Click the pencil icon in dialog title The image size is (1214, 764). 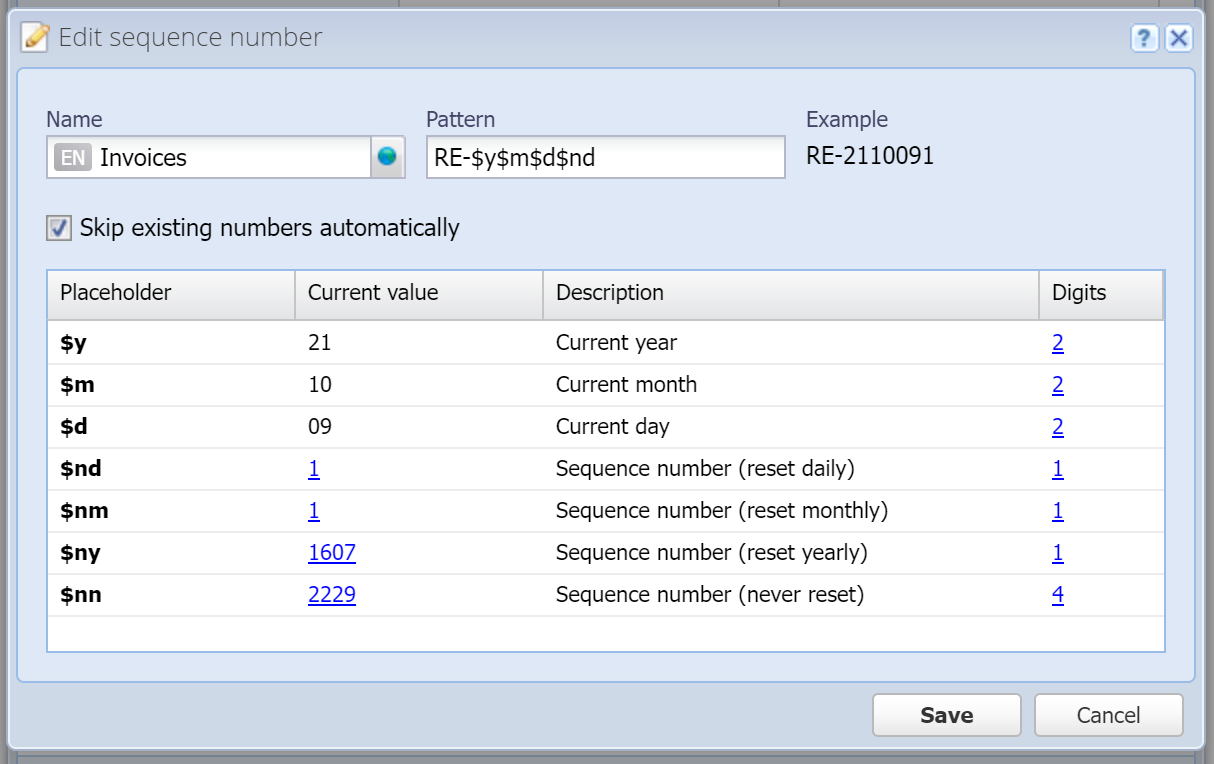coord(35,38)
